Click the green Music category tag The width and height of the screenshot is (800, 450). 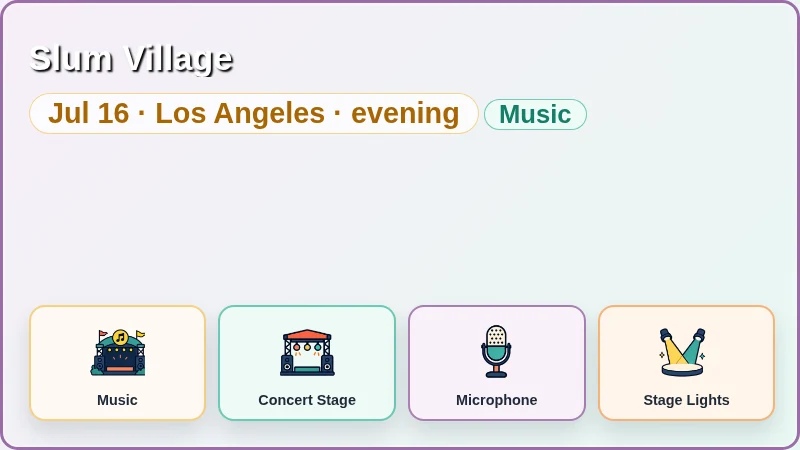(535, 114)
